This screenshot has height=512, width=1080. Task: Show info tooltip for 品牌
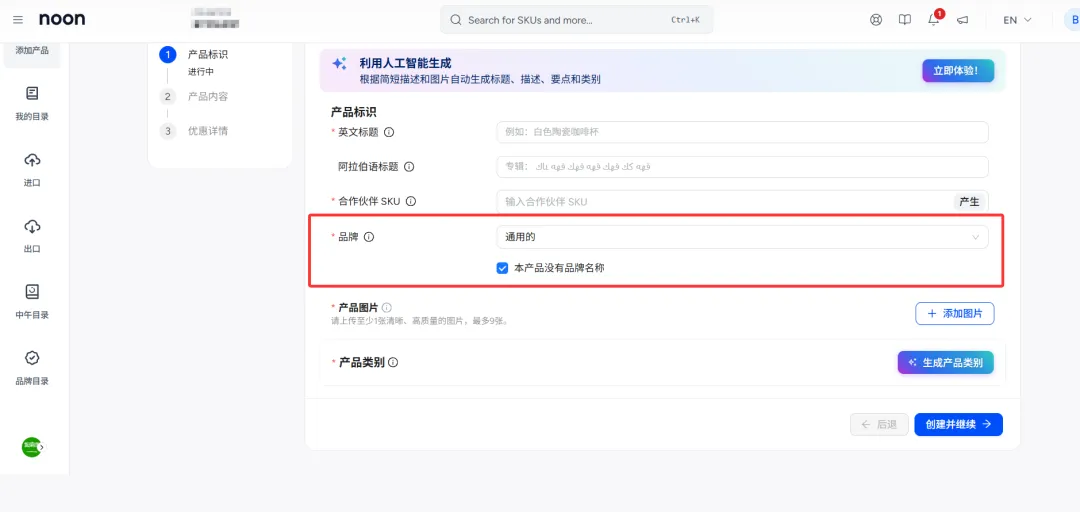[368, 237]
